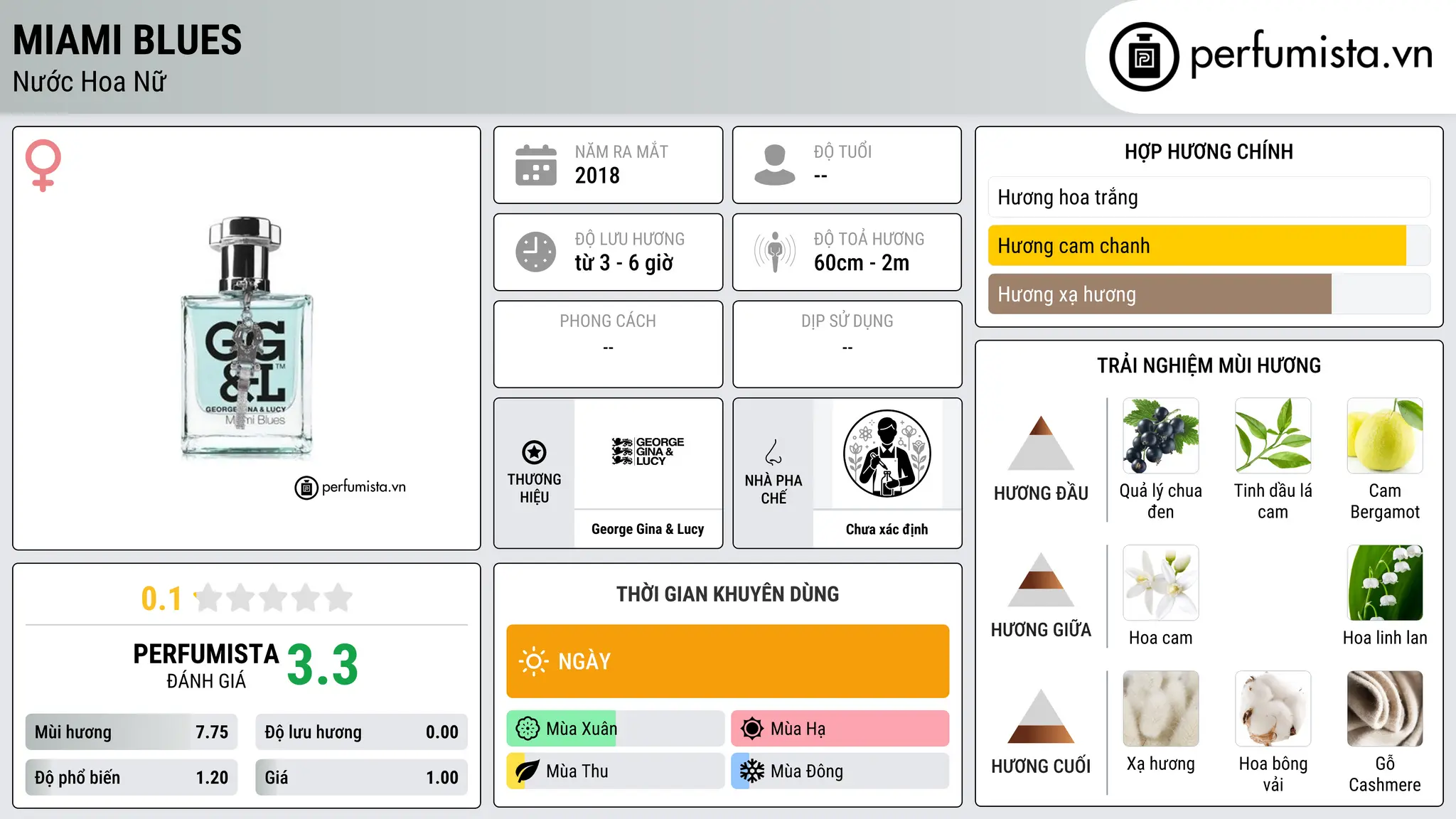Click the Mùi hương score 7.75

pos(212,732)
